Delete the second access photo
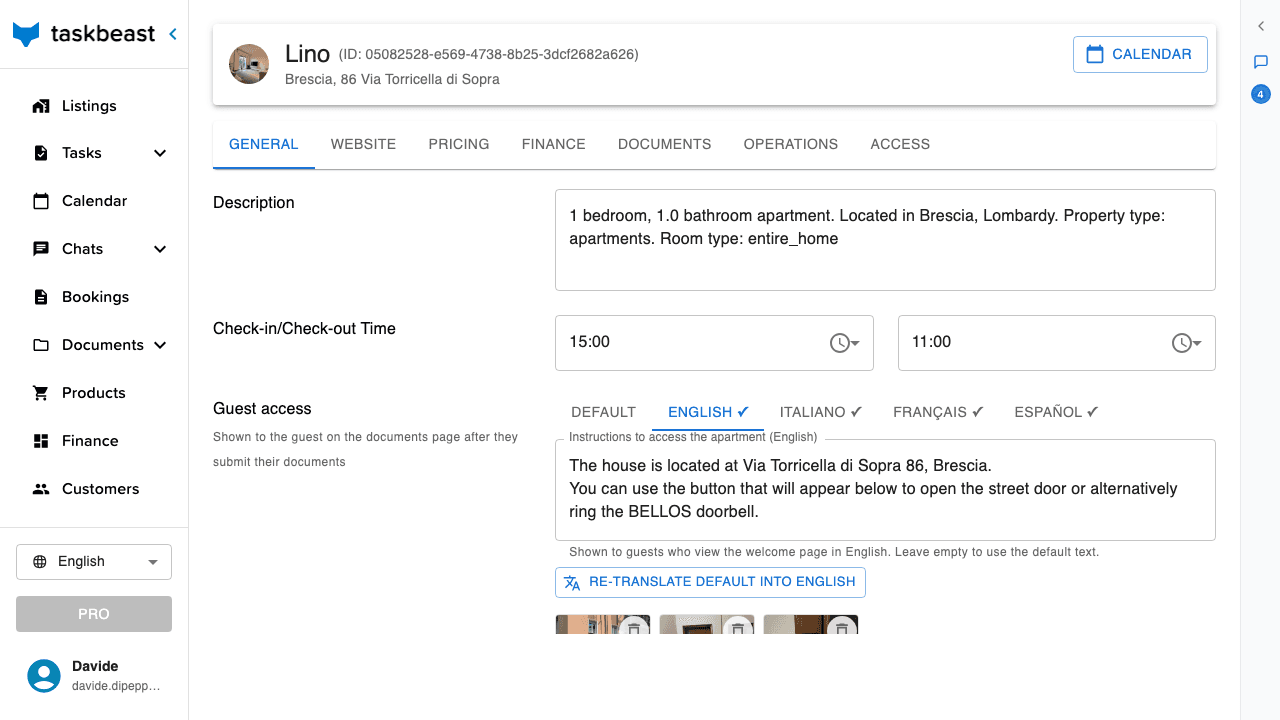The height and width of the screenshot is (720, 1280). click(738, 627)
